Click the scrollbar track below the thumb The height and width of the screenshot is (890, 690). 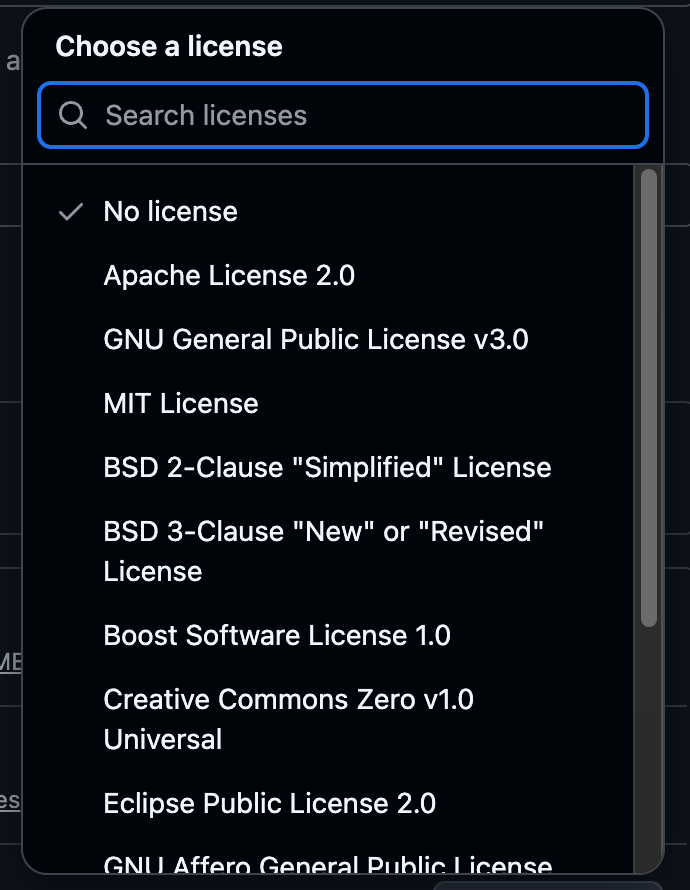click(x=649, y=749)
